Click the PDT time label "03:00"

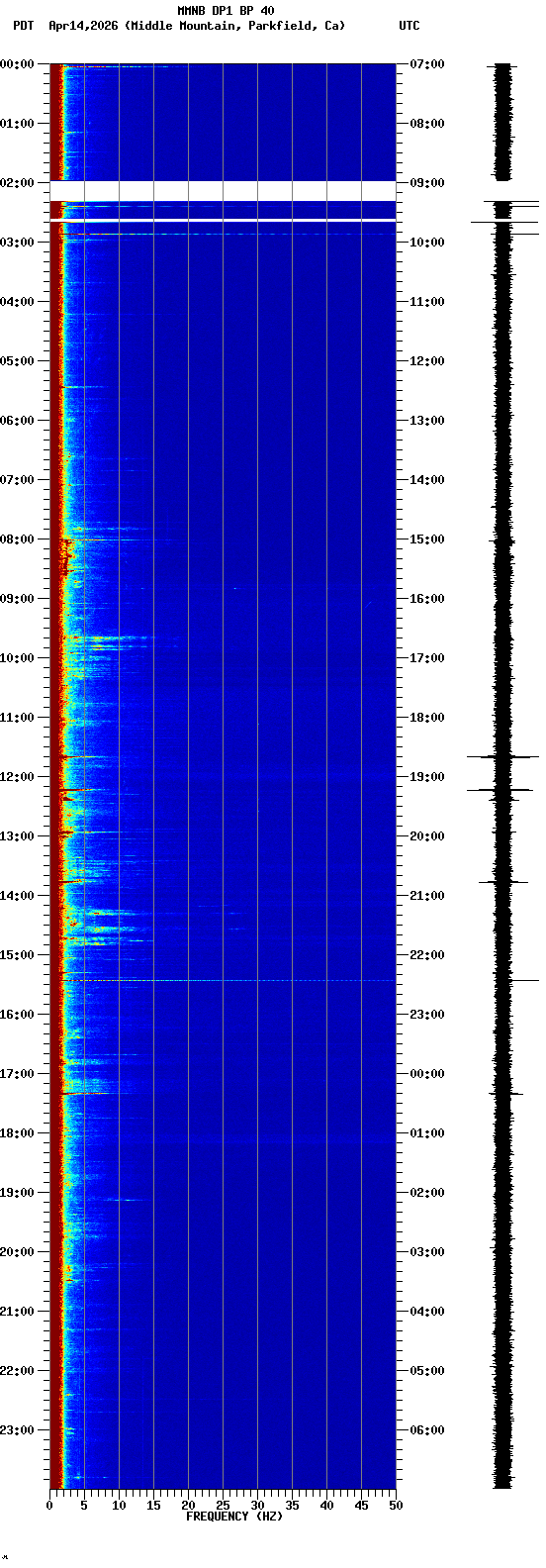tap(18, 243)
